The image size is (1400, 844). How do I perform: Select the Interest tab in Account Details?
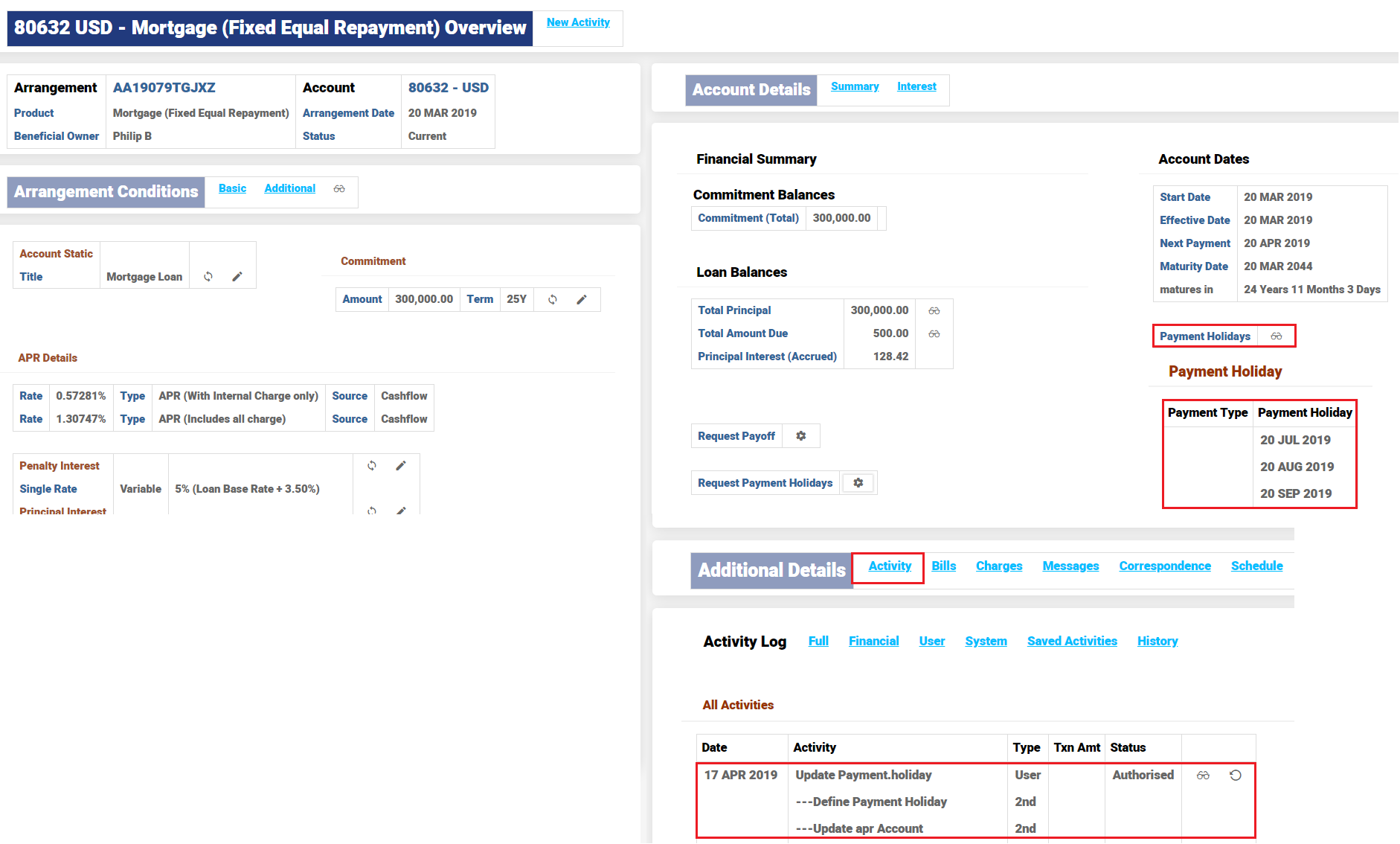click(916, 86)
